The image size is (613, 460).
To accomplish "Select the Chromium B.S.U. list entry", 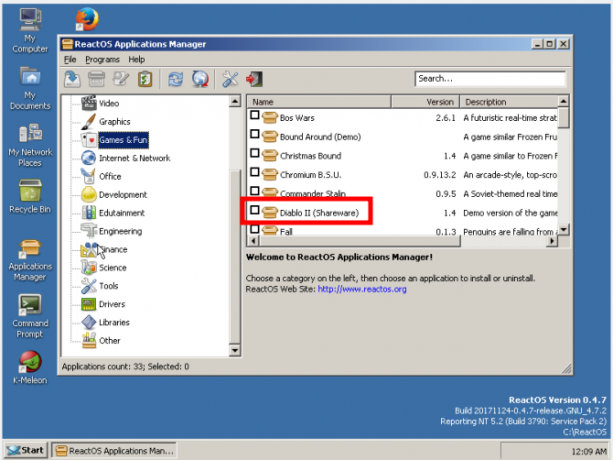I will pos(310,175).
